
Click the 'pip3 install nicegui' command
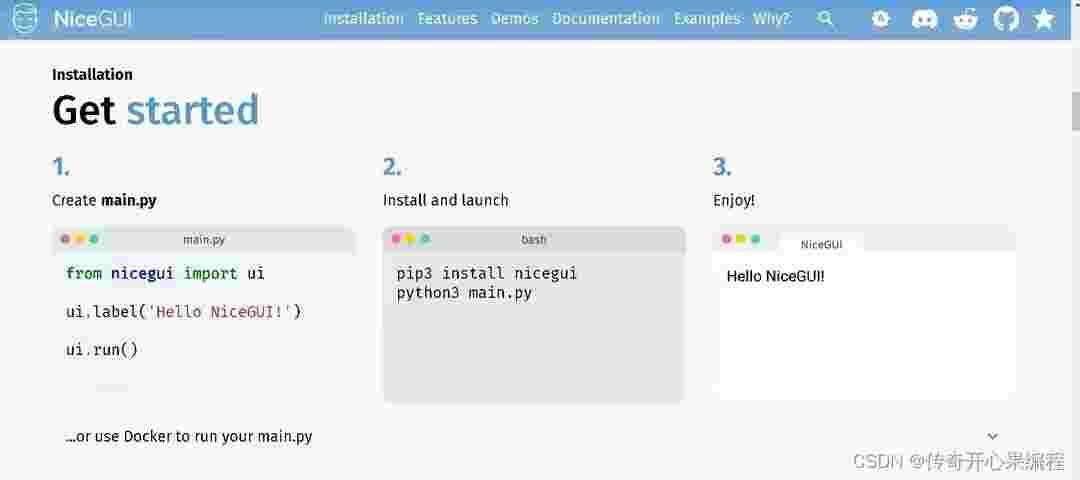[x=486, y=274]
